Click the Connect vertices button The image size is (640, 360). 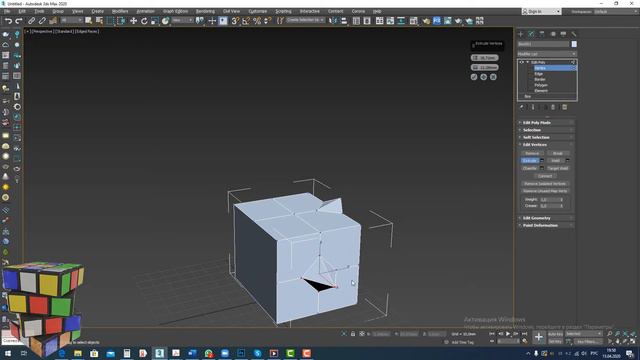tap(545, 176)
